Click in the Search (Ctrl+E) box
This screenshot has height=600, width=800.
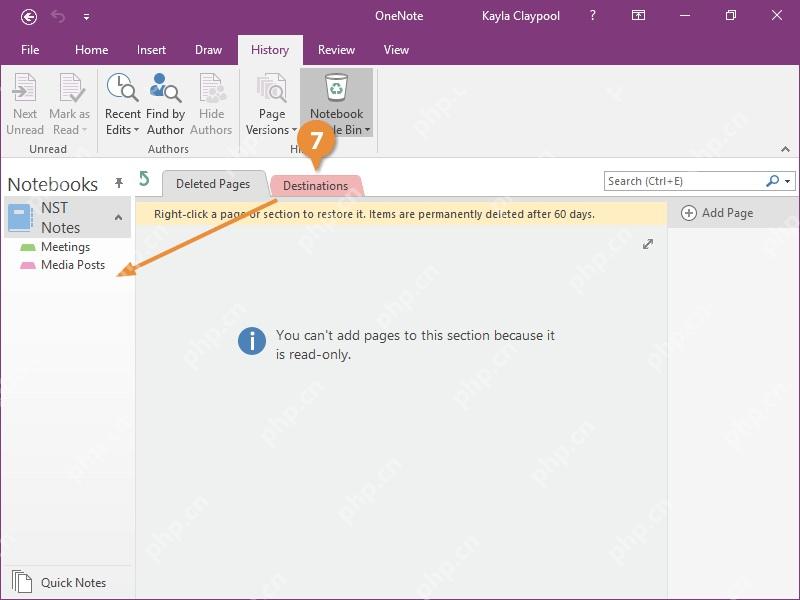(685, 181)
